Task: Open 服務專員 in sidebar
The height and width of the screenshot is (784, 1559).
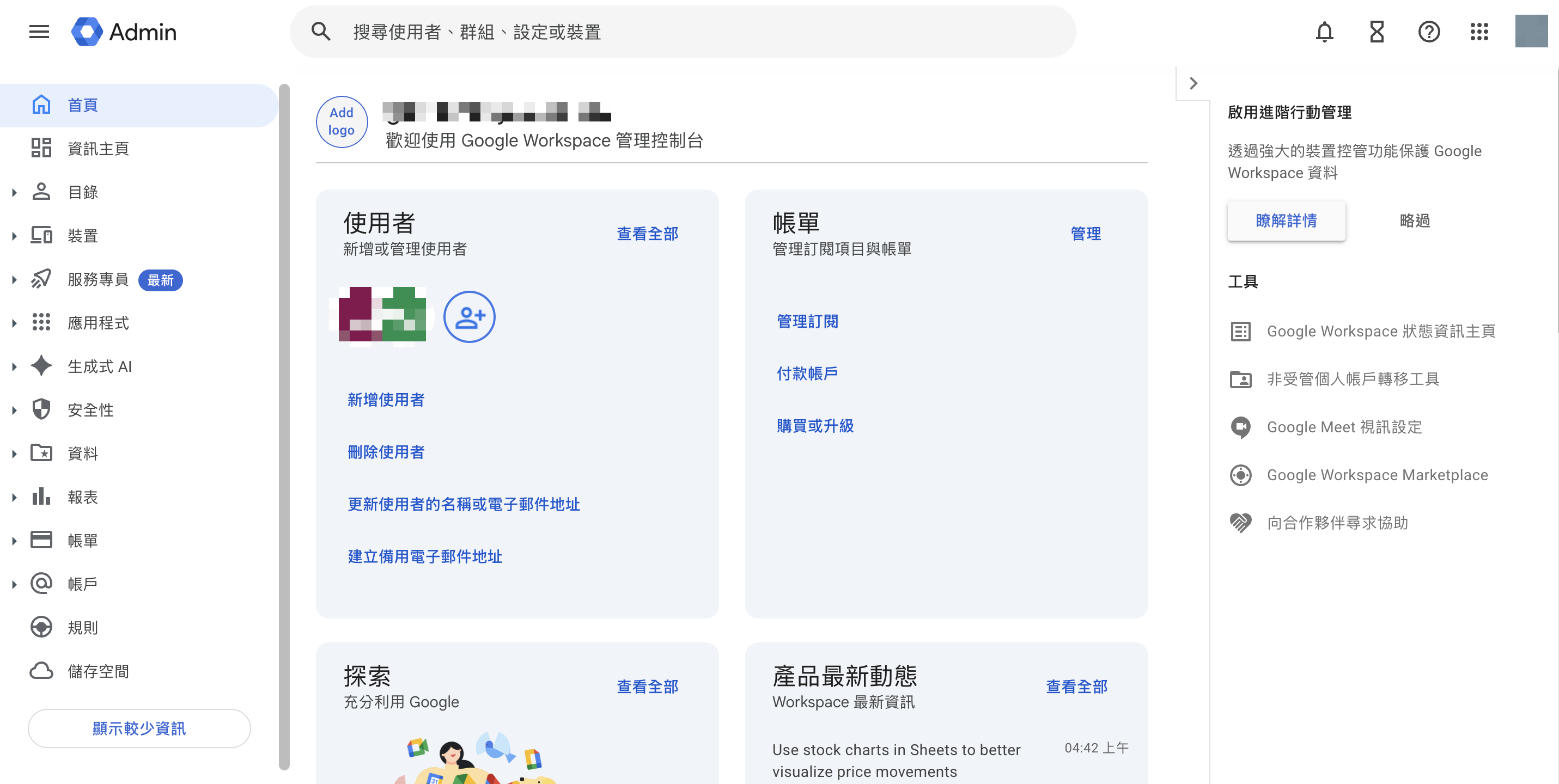Action: (139, 279)
